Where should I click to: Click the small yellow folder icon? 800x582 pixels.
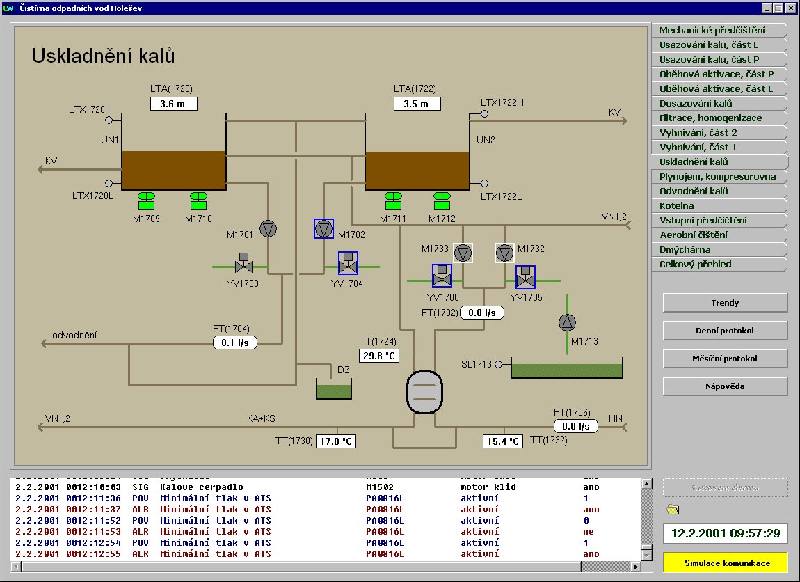tap(672, 510)
